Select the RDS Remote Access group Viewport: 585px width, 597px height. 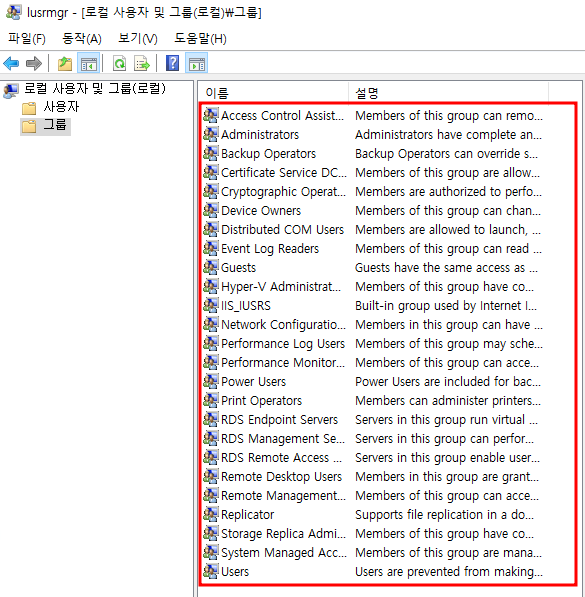(281, 457)
